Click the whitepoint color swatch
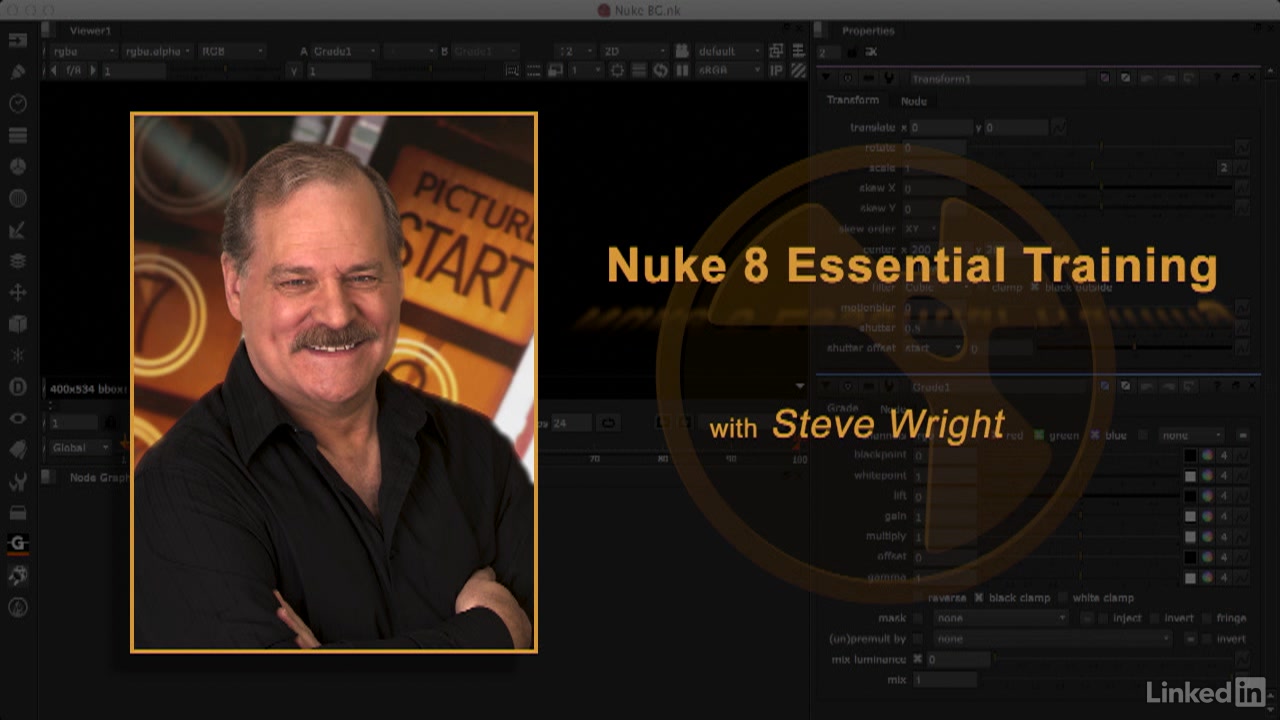The image size is (1280, 720). (x=1190, y=476)
